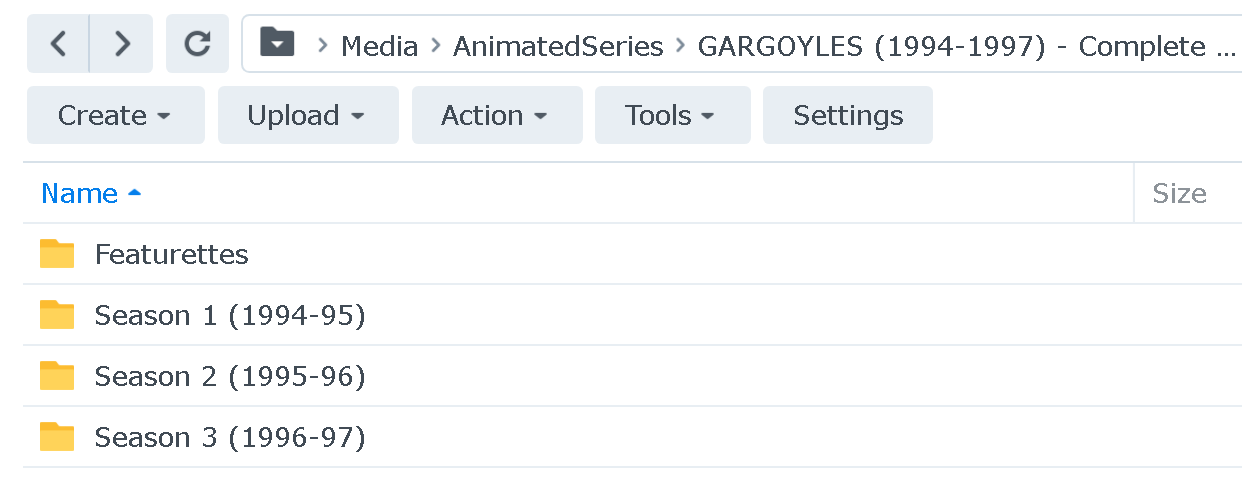Sort files by the Name column
The width and height of the screenshot is (1242, 498).
[x=80, y=193]
